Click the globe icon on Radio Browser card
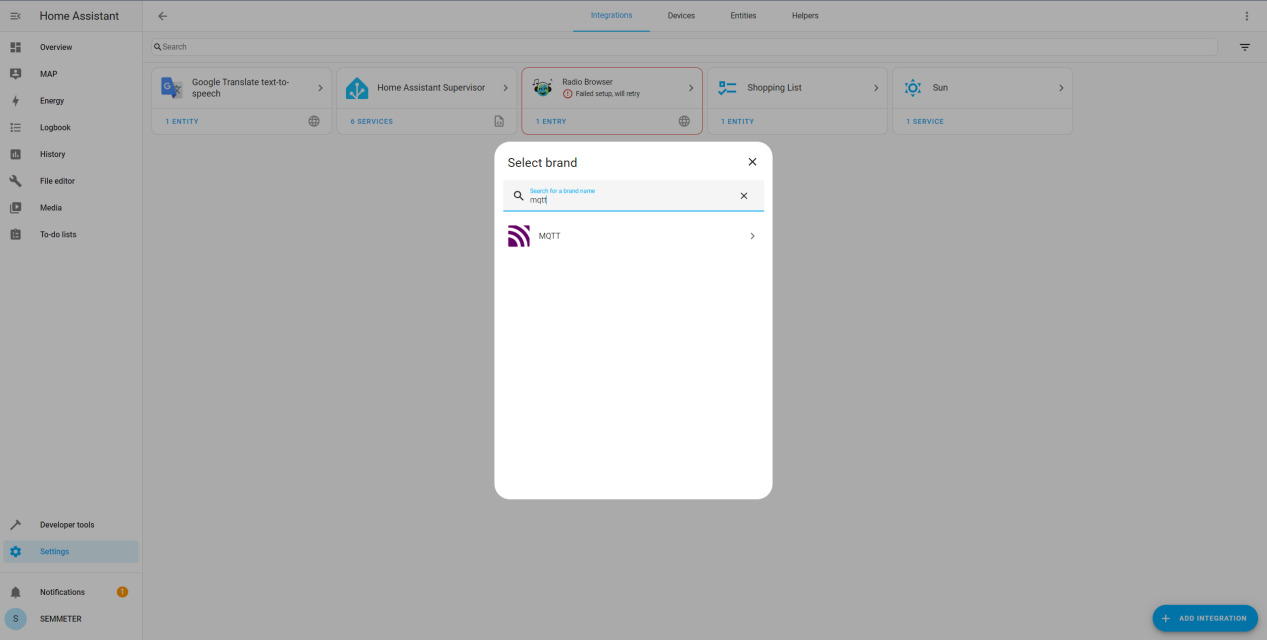This screenshot has height=640, width=1267. [684, 121]
